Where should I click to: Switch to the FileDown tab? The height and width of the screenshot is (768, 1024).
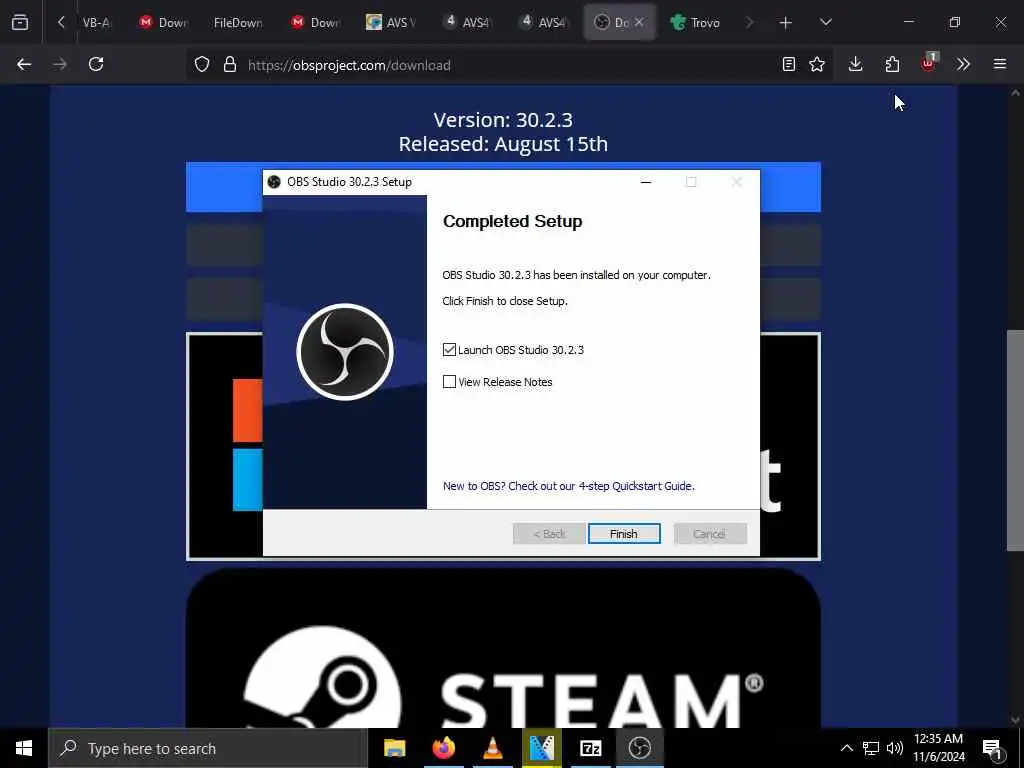238,22
